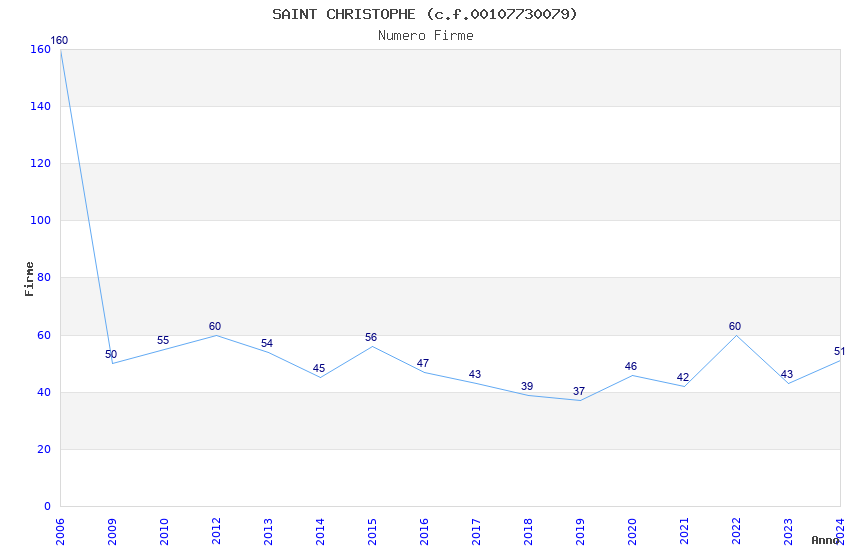
Task: Select the 45 data point at 2014
Action: [x=319, y=368]
